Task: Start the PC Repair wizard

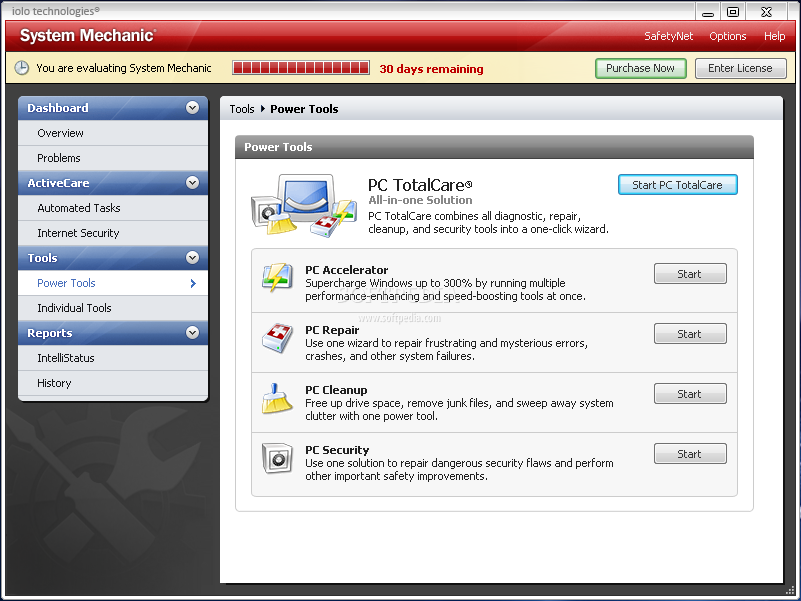Action: click(690, 334)
